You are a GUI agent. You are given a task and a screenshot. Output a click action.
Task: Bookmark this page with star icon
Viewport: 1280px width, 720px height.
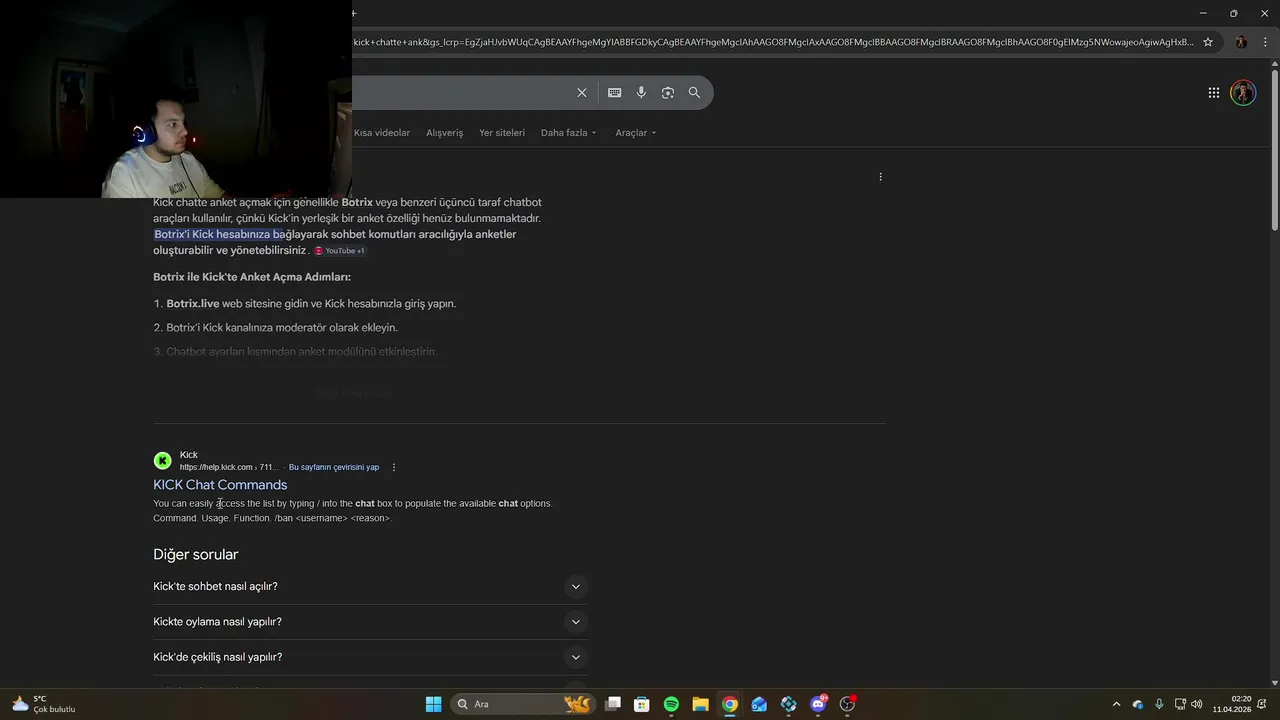click(1208, 42)
